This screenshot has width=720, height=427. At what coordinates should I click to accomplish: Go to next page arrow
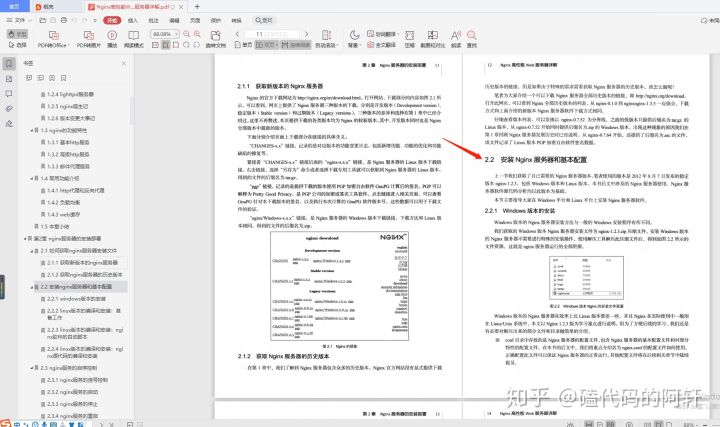coord(306,34)
